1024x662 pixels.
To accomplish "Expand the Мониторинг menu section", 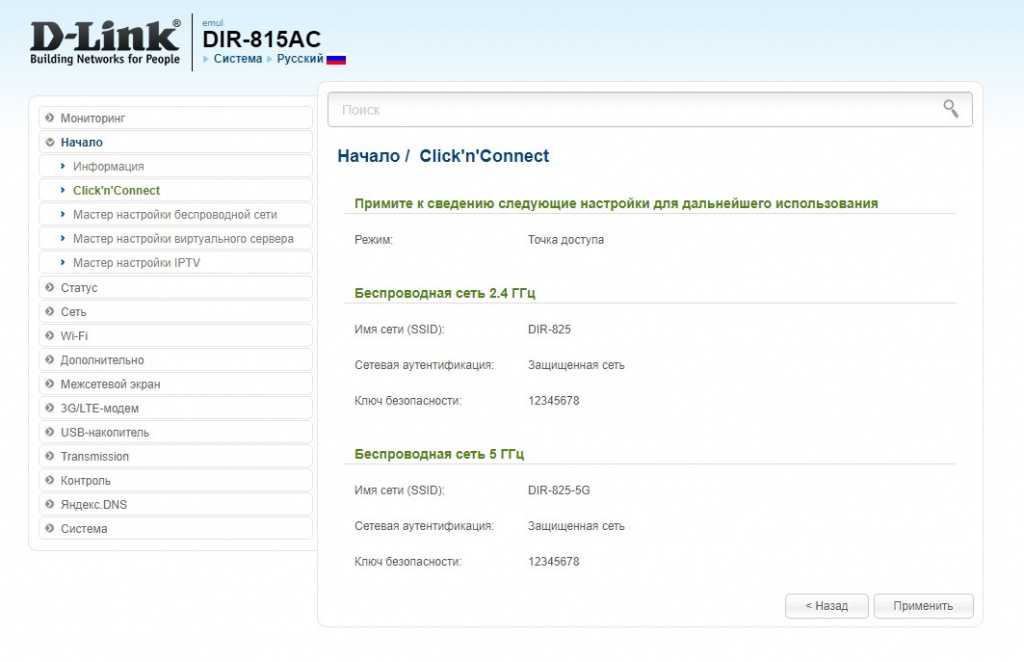I will (92, 118).
